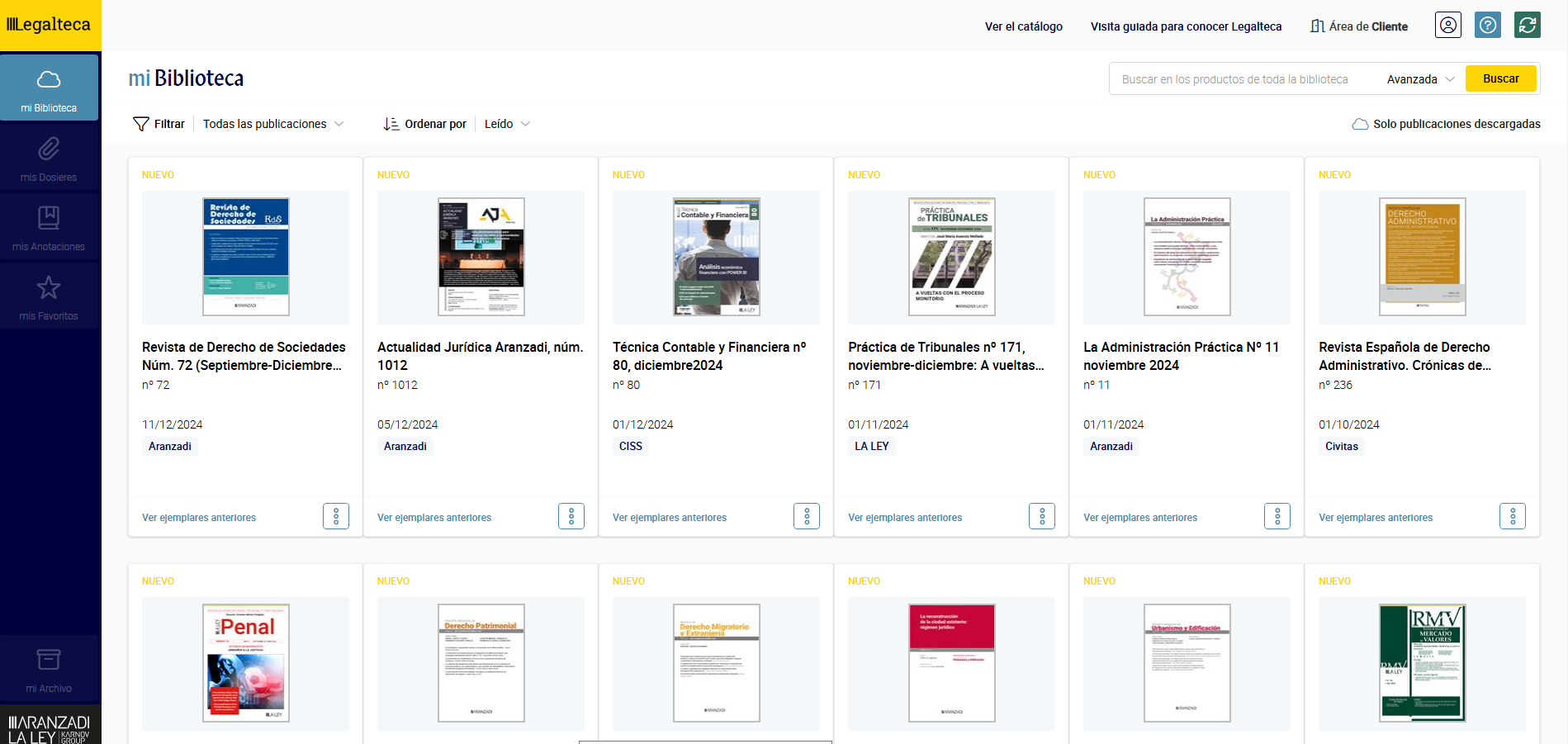1568x744 pixels.
Task: Open Derecho Patrimonial cover thumbnail
Action: click(x=481, y=663)
